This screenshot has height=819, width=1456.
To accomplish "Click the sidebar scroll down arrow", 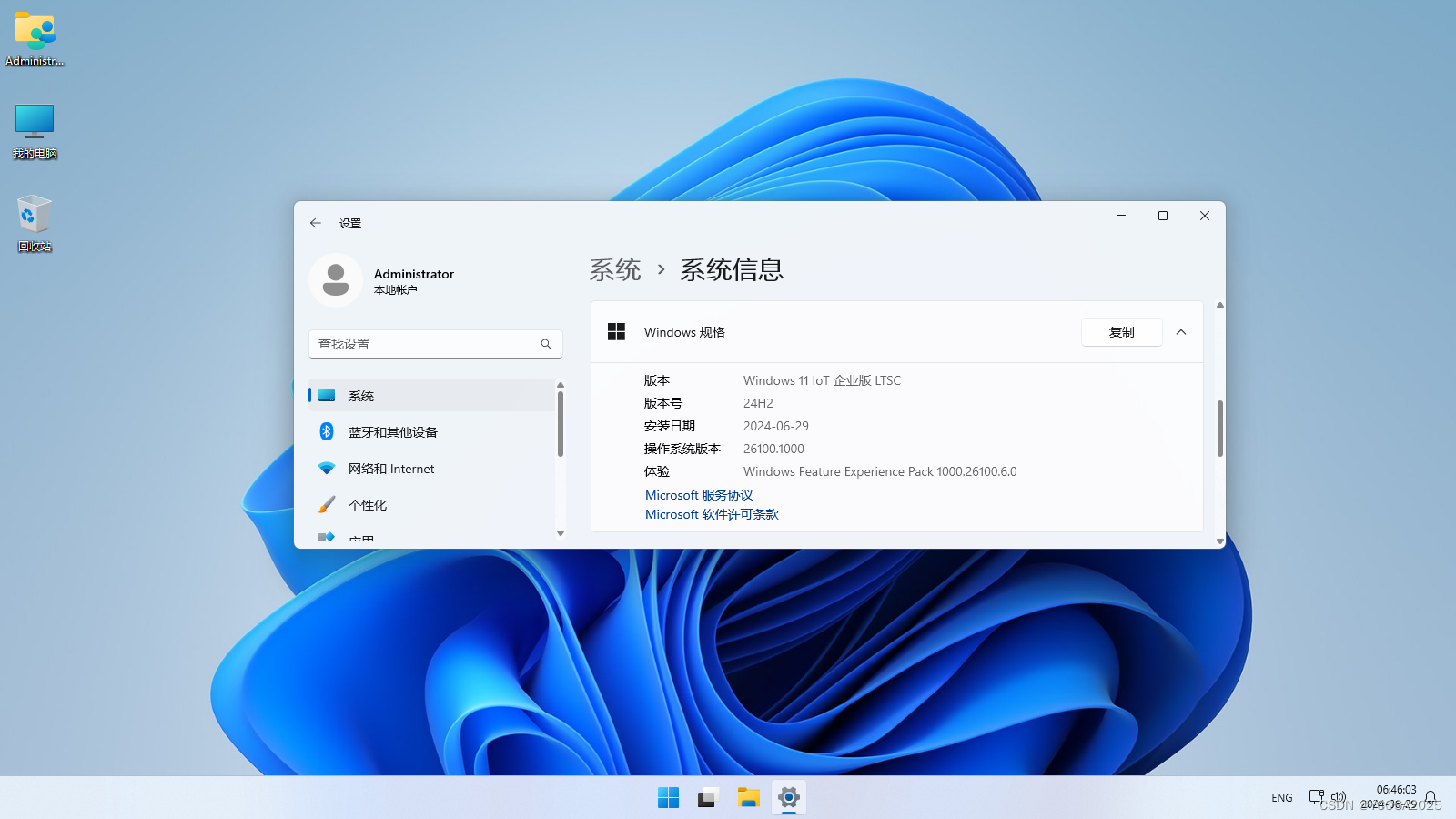I will click(x=561, y=533).
